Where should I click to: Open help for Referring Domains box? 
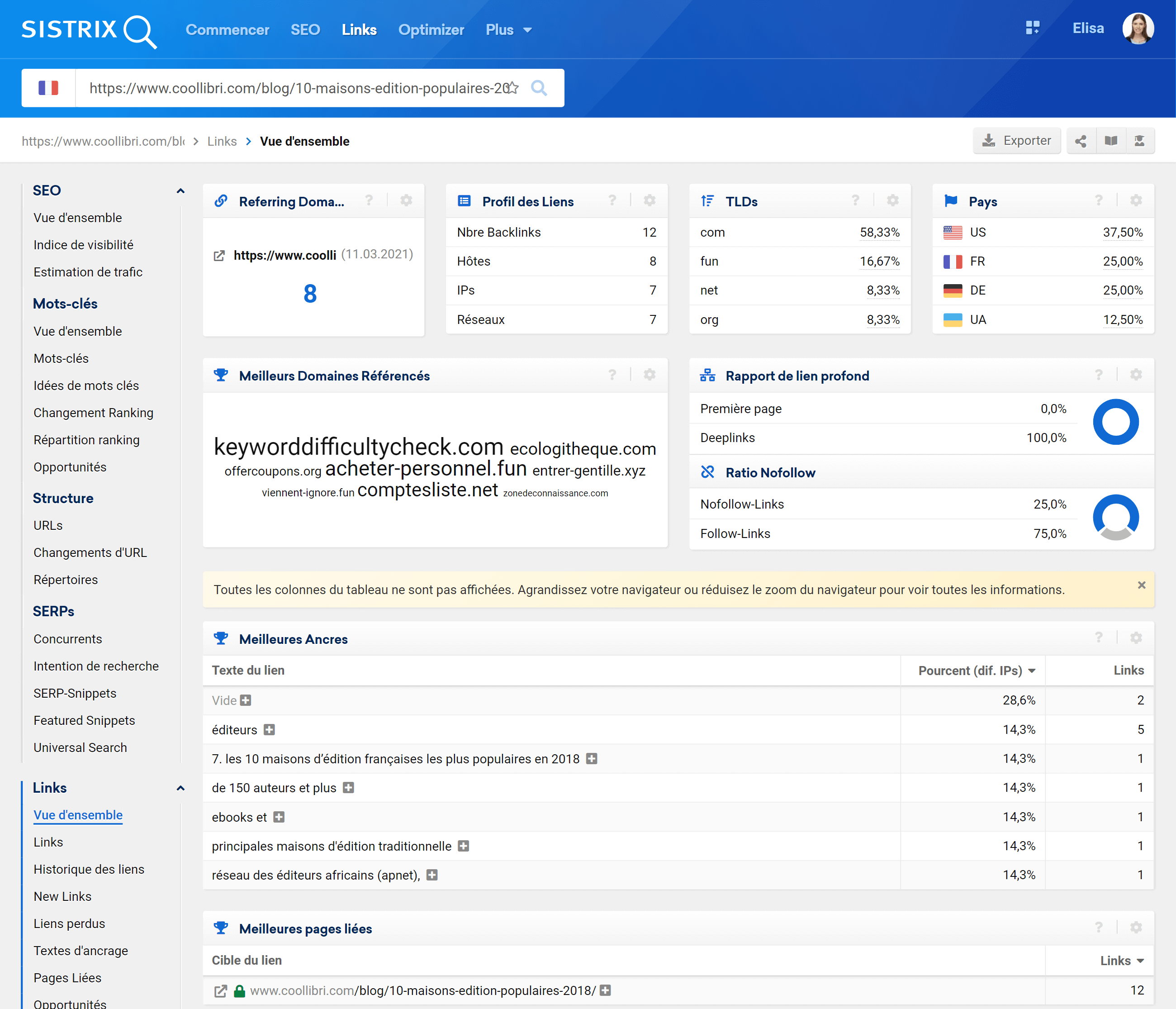(x=369, y=200)
